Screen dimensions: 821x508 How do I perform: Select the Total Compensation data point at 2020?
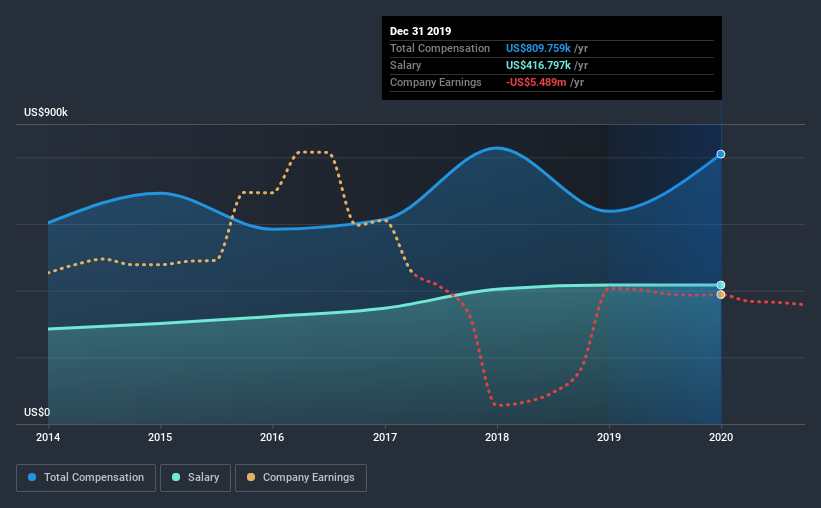[721, 154]
